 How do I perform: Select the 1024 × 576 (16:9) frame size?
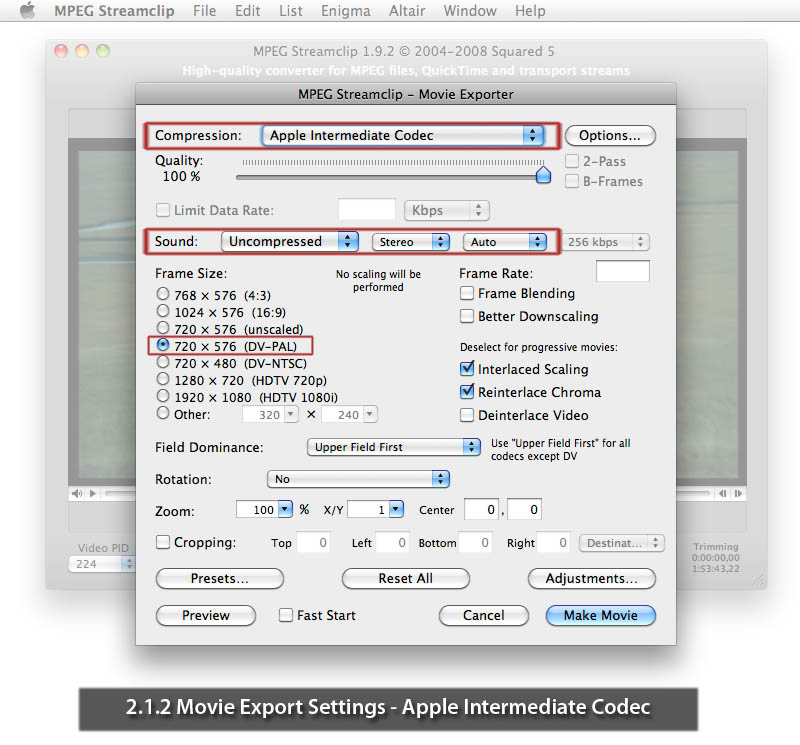click(x=163, y=311)
